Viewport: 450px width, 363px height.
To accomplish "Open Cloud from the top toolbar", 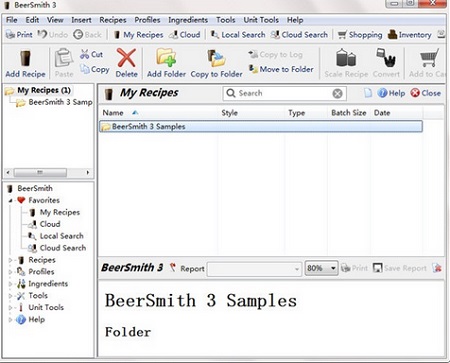I will (x=185, y=35).
